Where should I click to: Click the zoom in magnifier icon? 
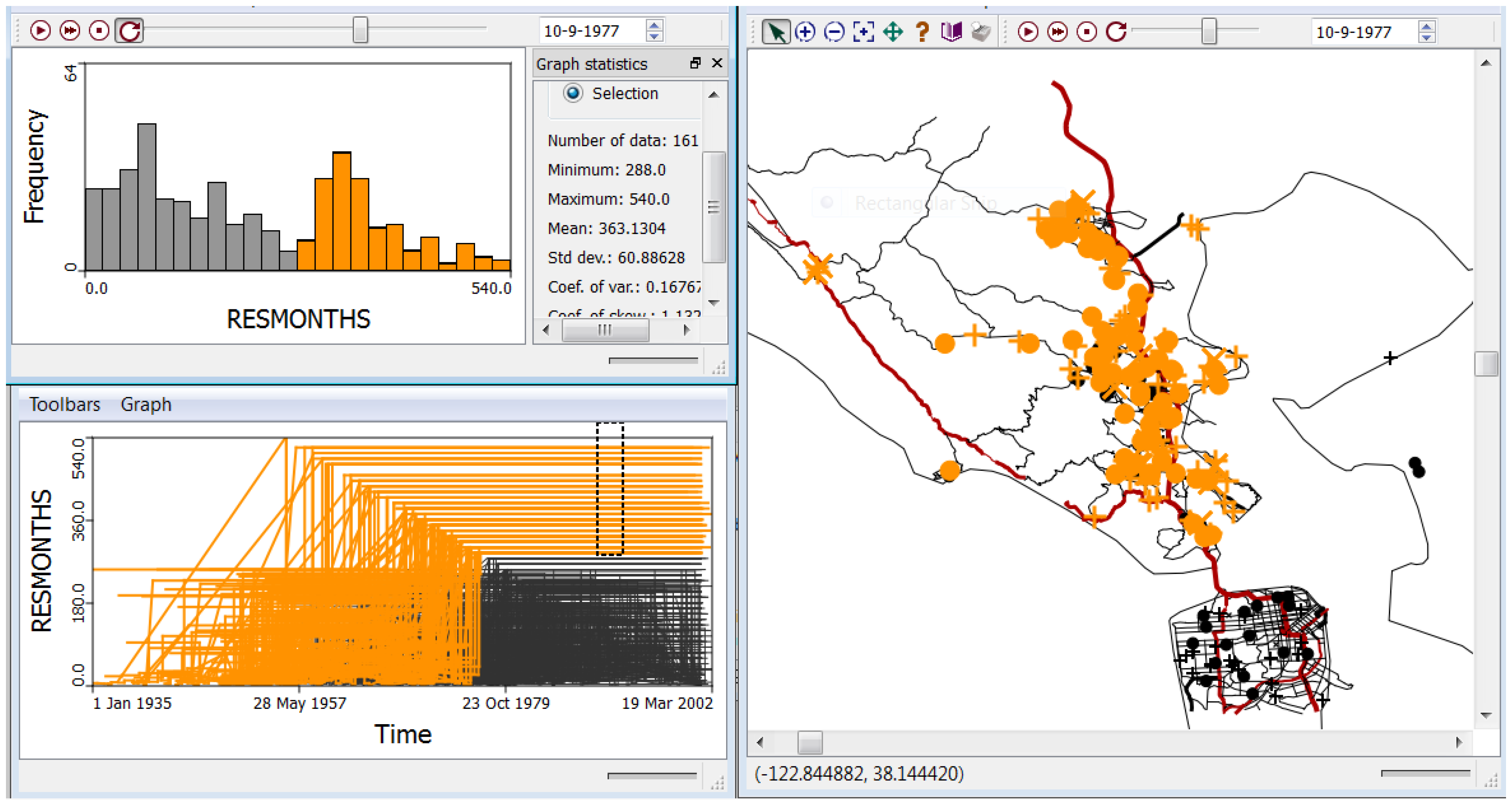click(x=805, y=32)
